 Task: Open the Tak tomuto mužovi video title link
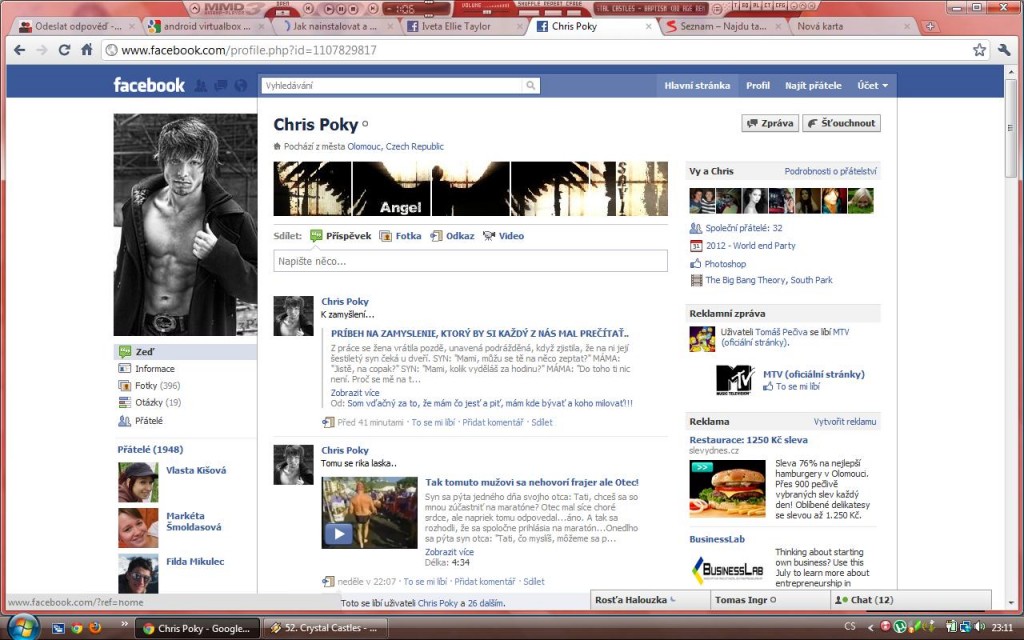(x=532, y=482)
